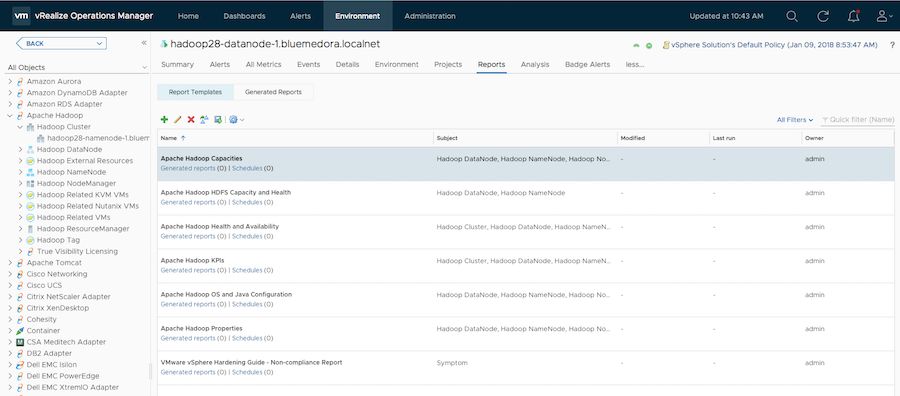
Task: Run the selected report template icon
Action: coord(218,119)
